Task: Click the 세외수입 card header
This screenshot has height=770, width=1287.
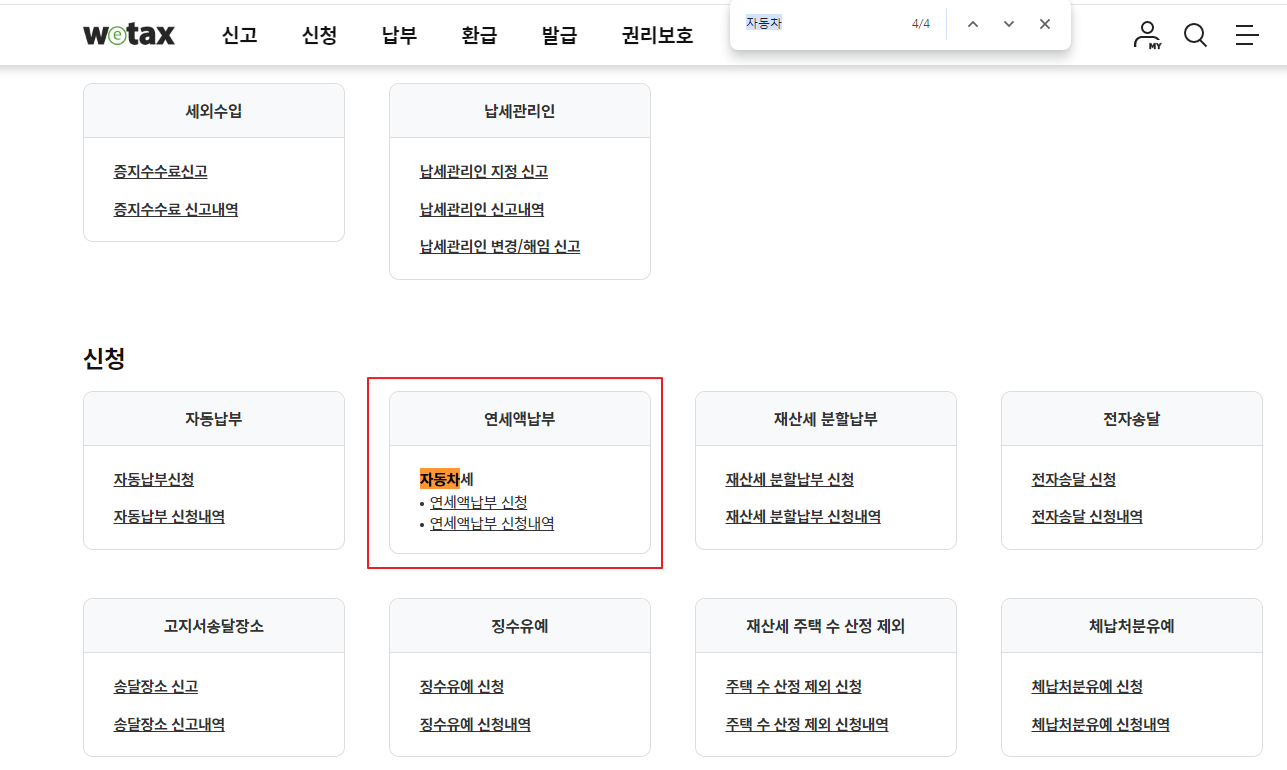Action: tap(214, 111)
